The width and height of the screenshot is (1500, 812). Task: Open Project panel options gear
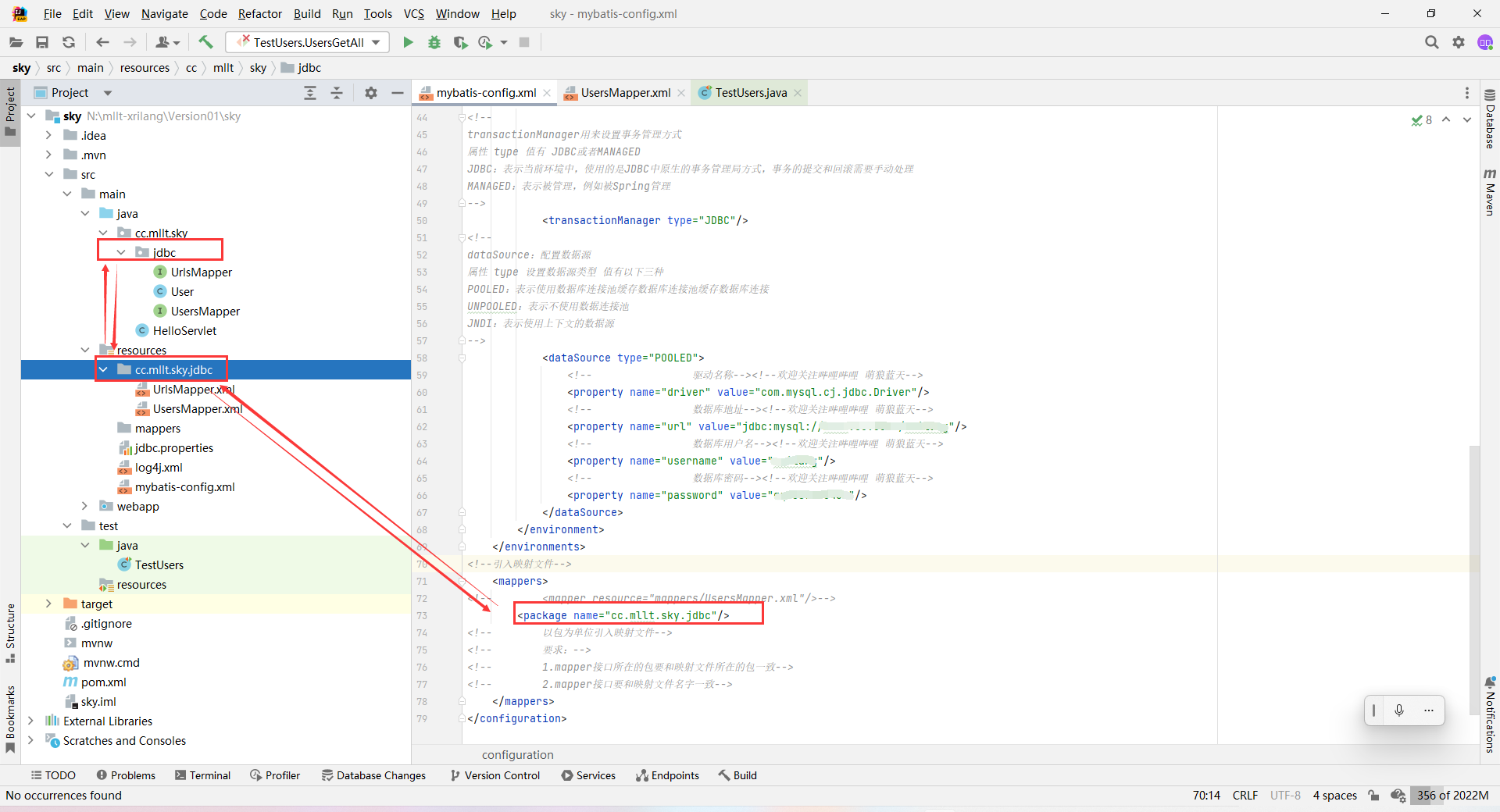[371, 93]
